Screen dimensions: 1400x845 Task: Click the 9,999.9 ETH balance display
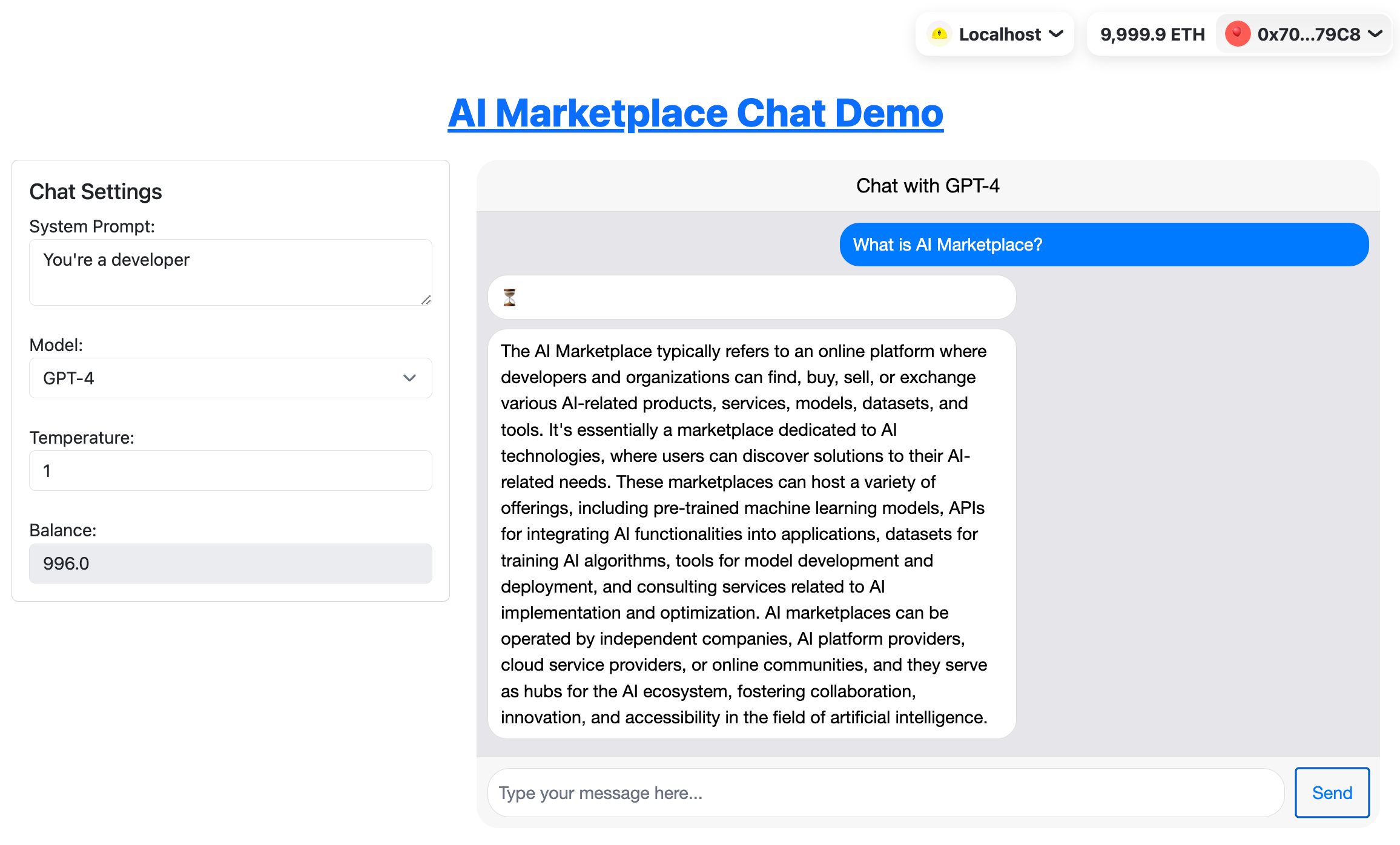pos(1152,35)
